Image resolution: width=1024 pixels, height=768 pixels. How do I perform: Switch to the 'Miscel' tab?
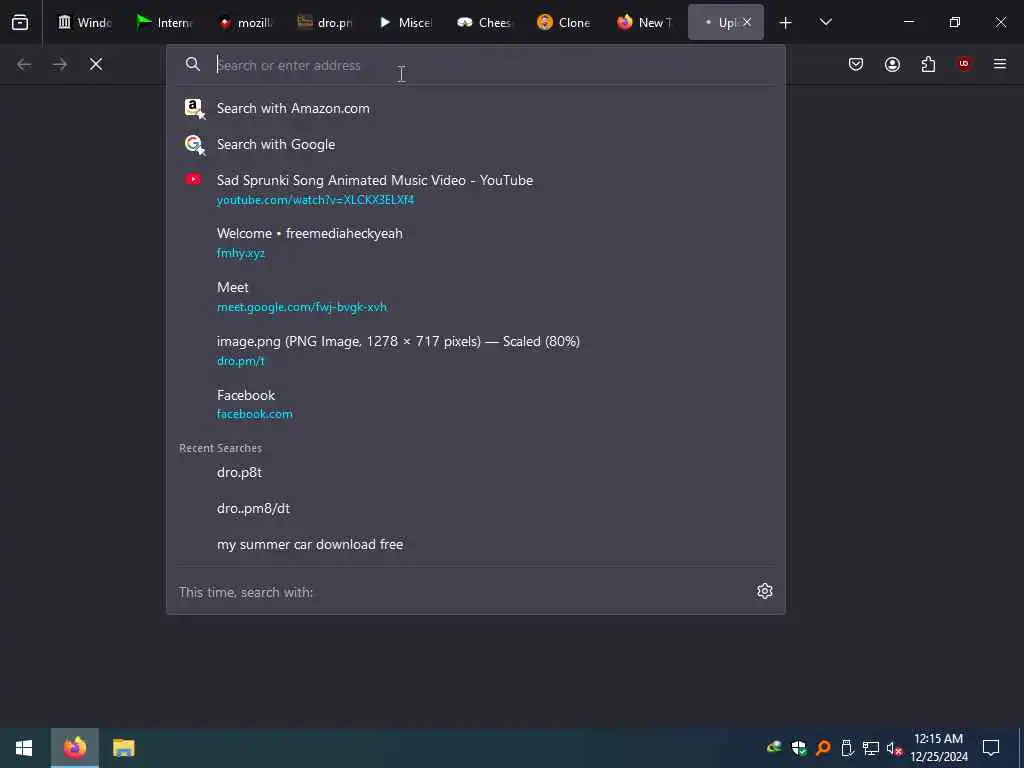(x=405, y=22)
